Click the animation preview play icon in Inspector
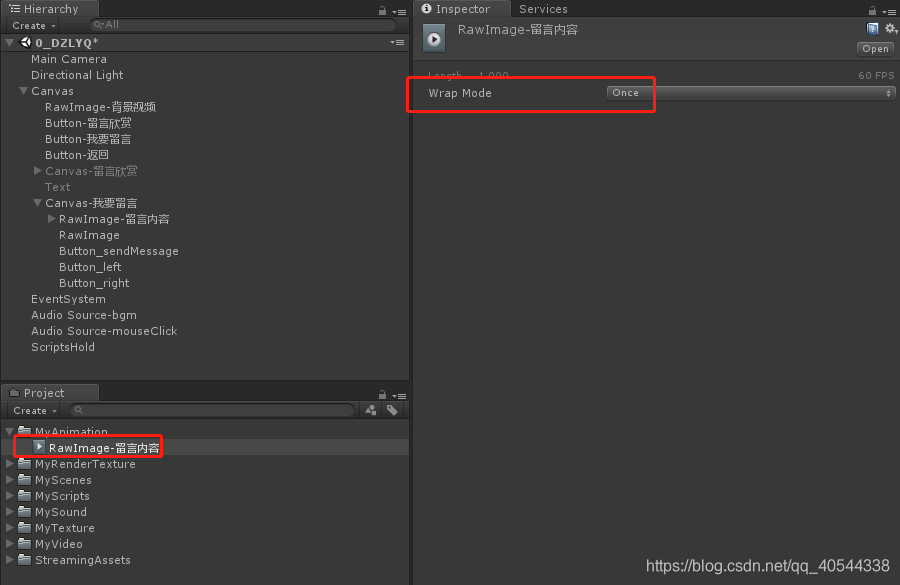This screenshot has height=585, width=900. [433, 38]
